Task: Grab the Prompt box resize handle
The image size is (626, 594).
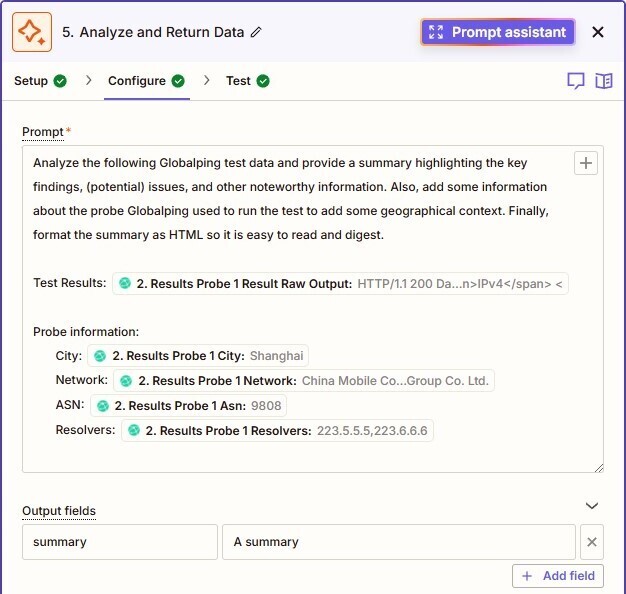Action: [599, 468]
